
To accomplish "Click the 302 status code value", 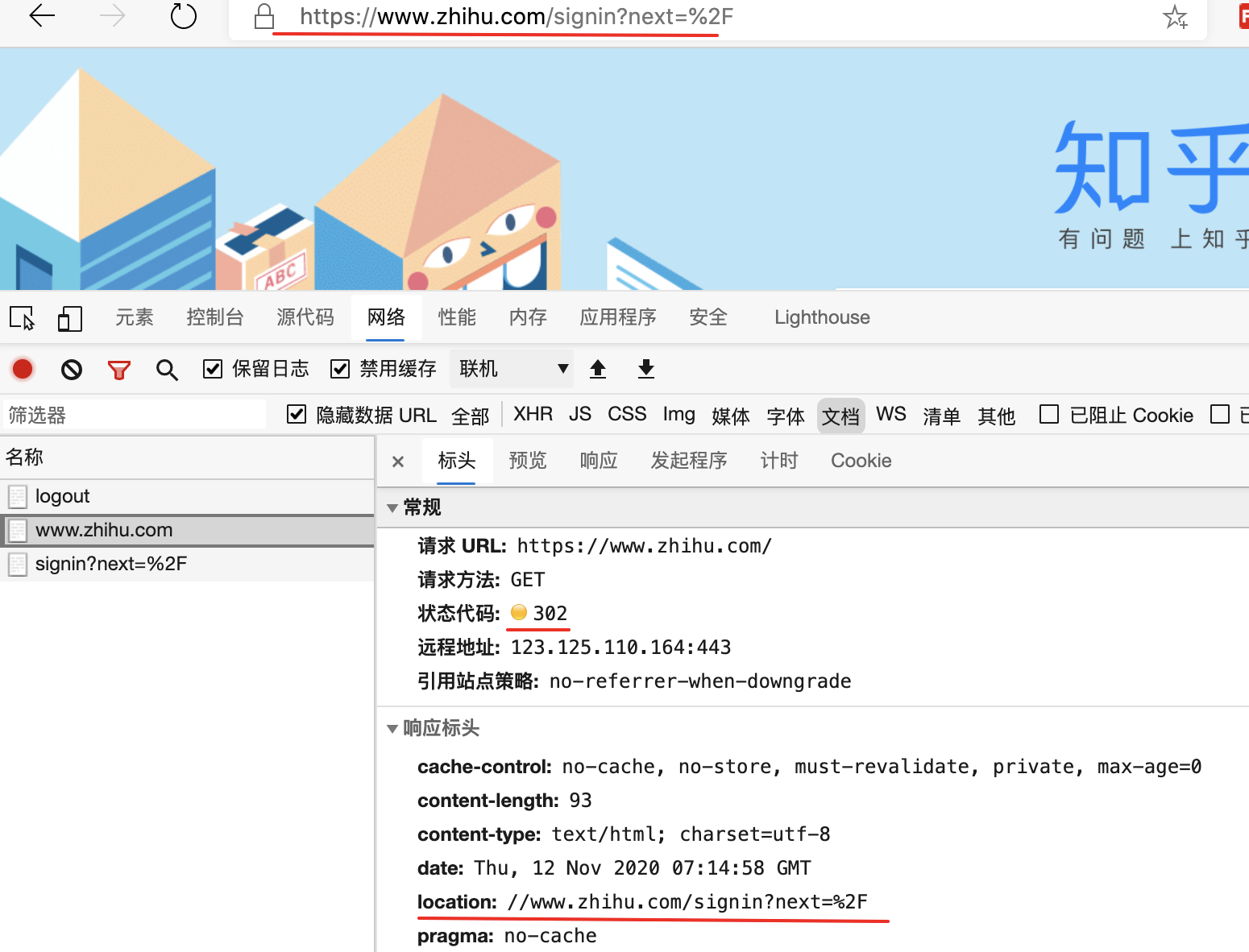I will point(550,614).
